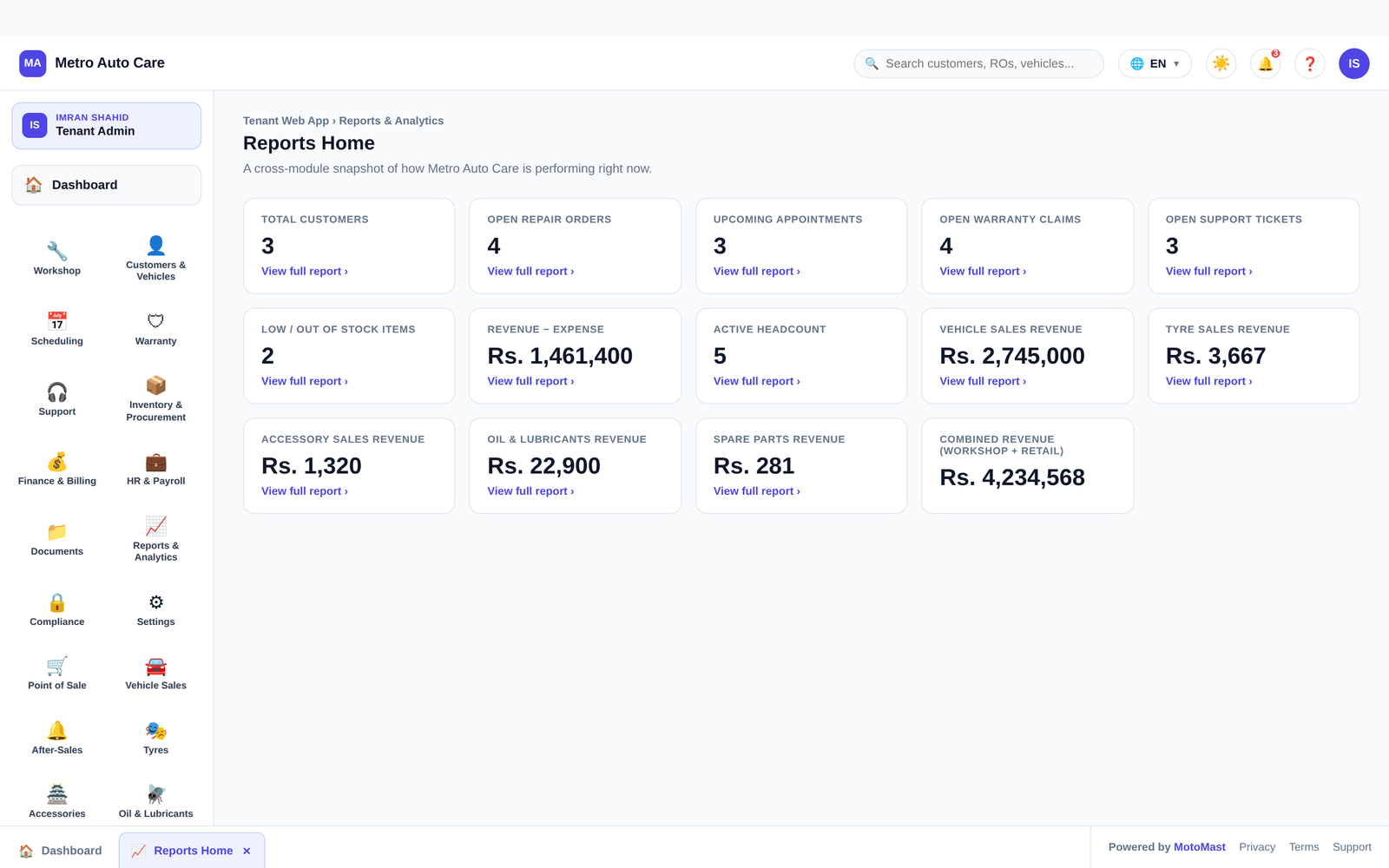Open Inventory & Procurement module
The width and height of the screenshot is (1389, 868).
(x=156, y=399)
